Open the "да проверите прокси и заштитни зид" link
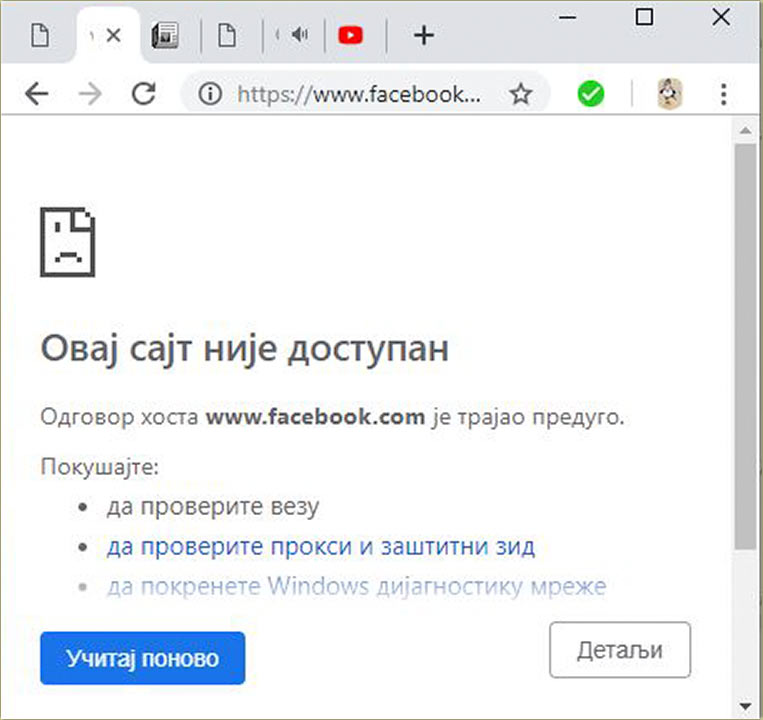This screenshot has height=720, width=763. click(x=320, y=547)
